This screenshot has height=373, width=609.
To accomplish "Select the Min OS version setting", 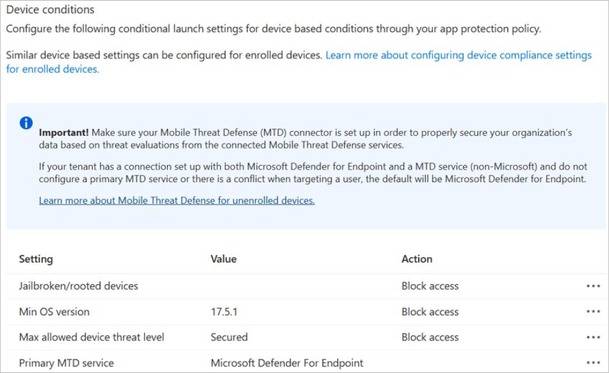I will point(54,312).
